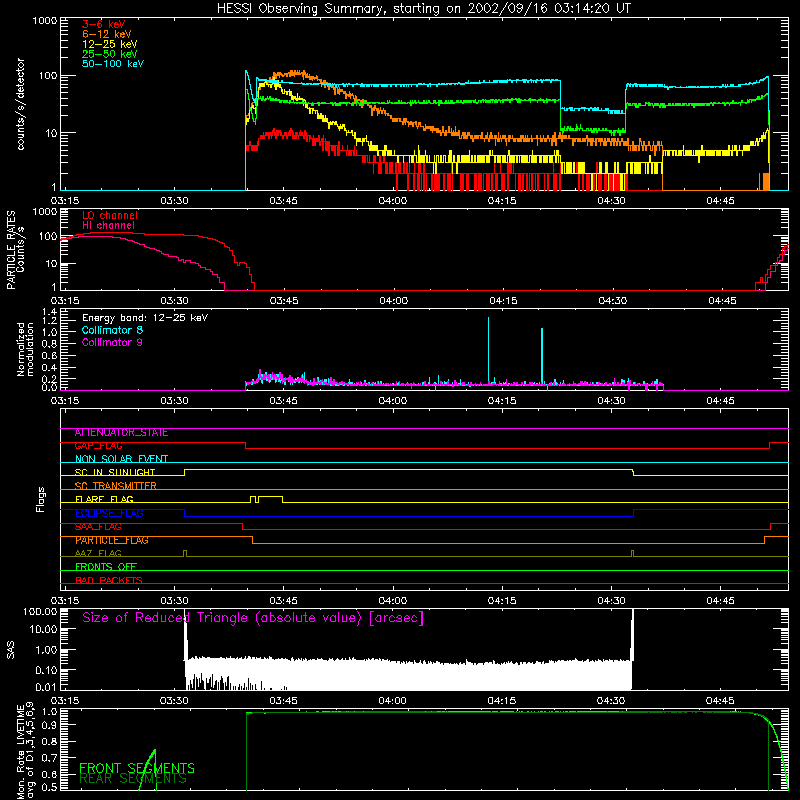Click the GAP_FLAG label

pyautogui.click(x=98, y=446)
